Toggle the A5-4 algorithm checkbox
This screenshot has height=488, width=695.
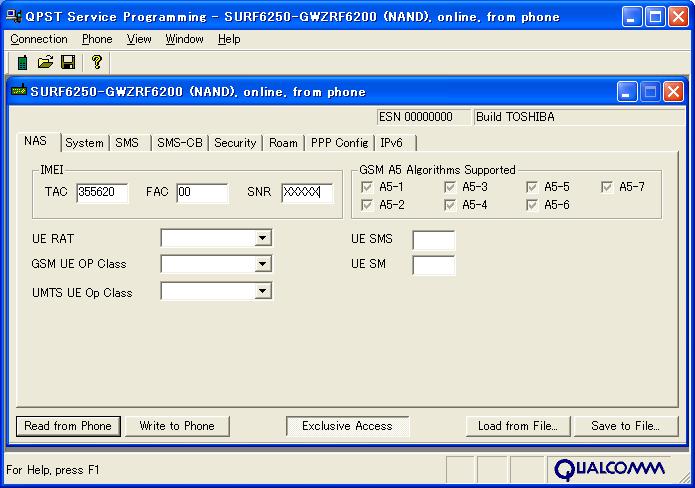450,205
